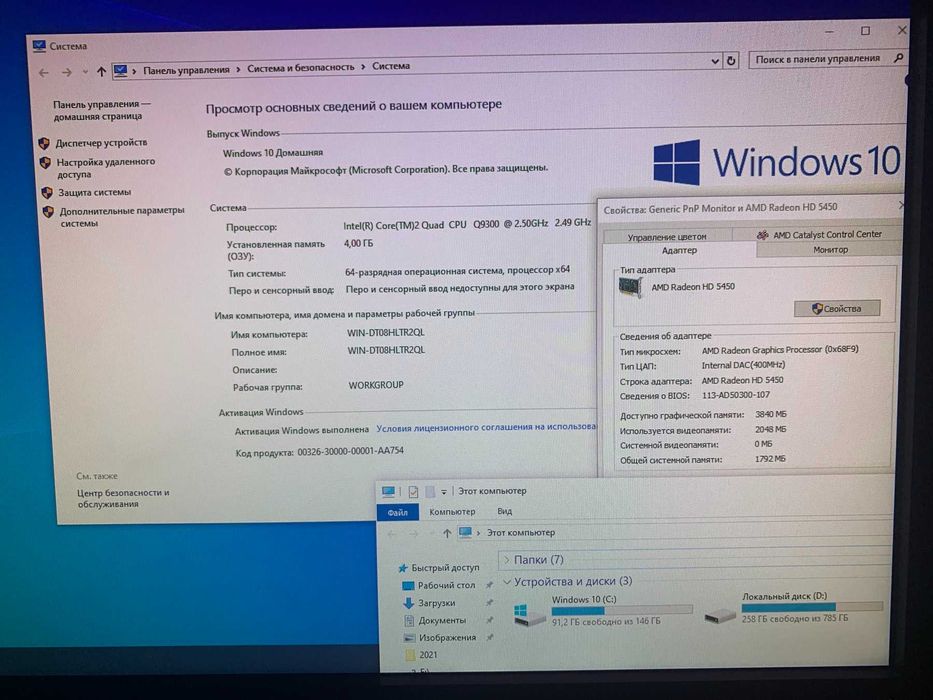Click the Защита системы shield icon
Screen dimensions: 933x700
pos(47,193)
